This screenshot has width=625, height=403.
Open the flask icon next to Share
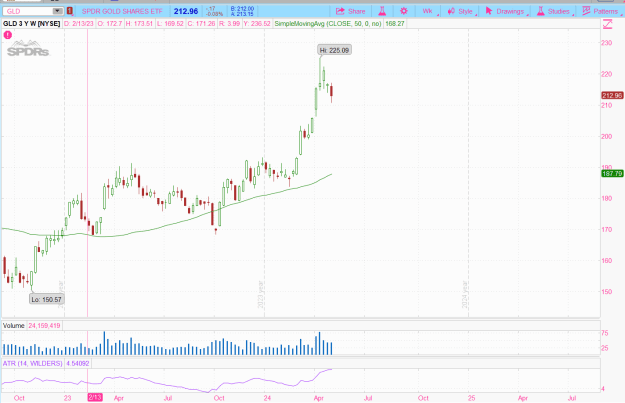(382, 11)
